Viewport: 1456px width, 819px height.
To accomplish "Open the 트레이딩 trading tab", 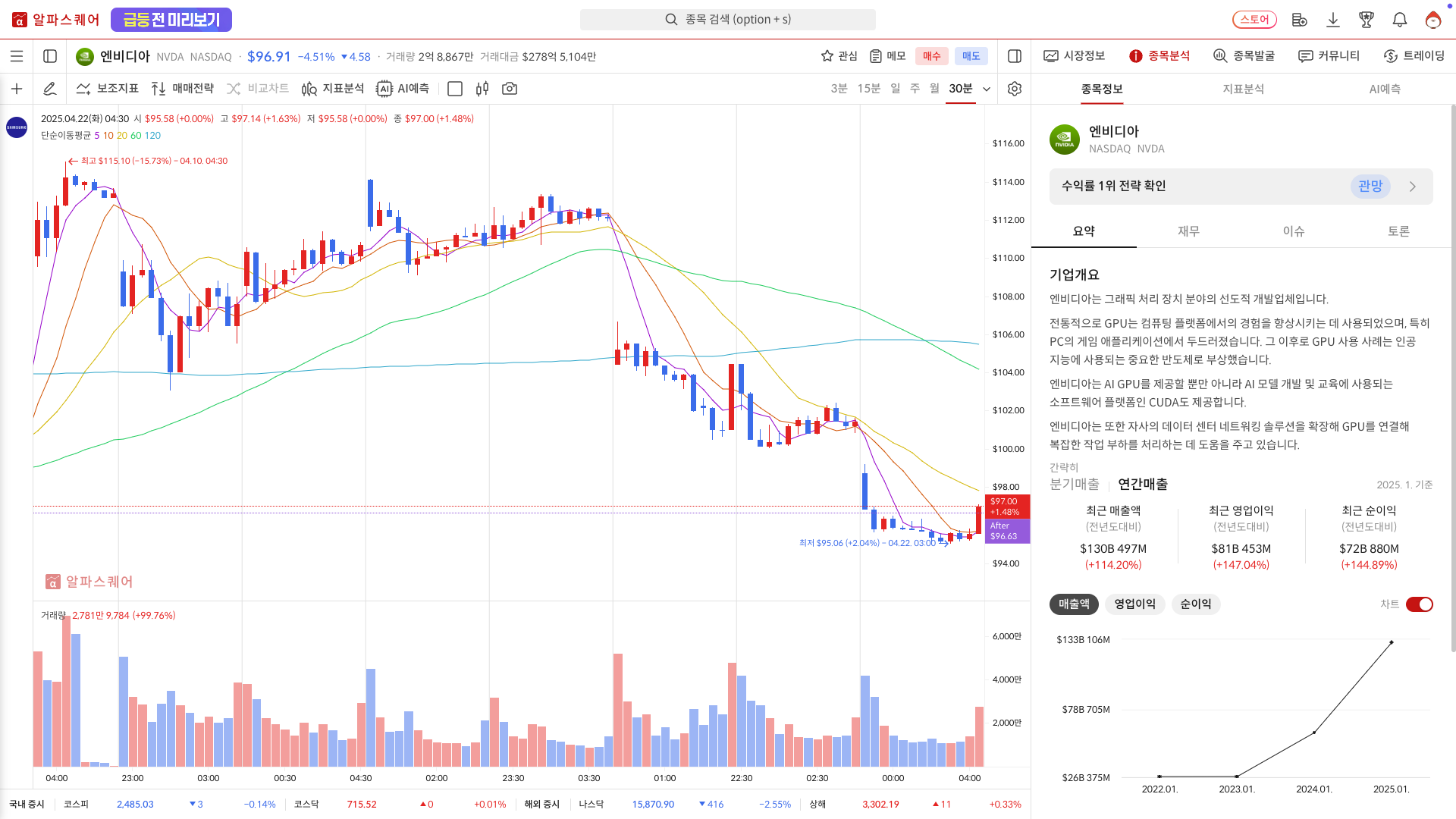I will pyautogui.click(x=1414, y=56).
